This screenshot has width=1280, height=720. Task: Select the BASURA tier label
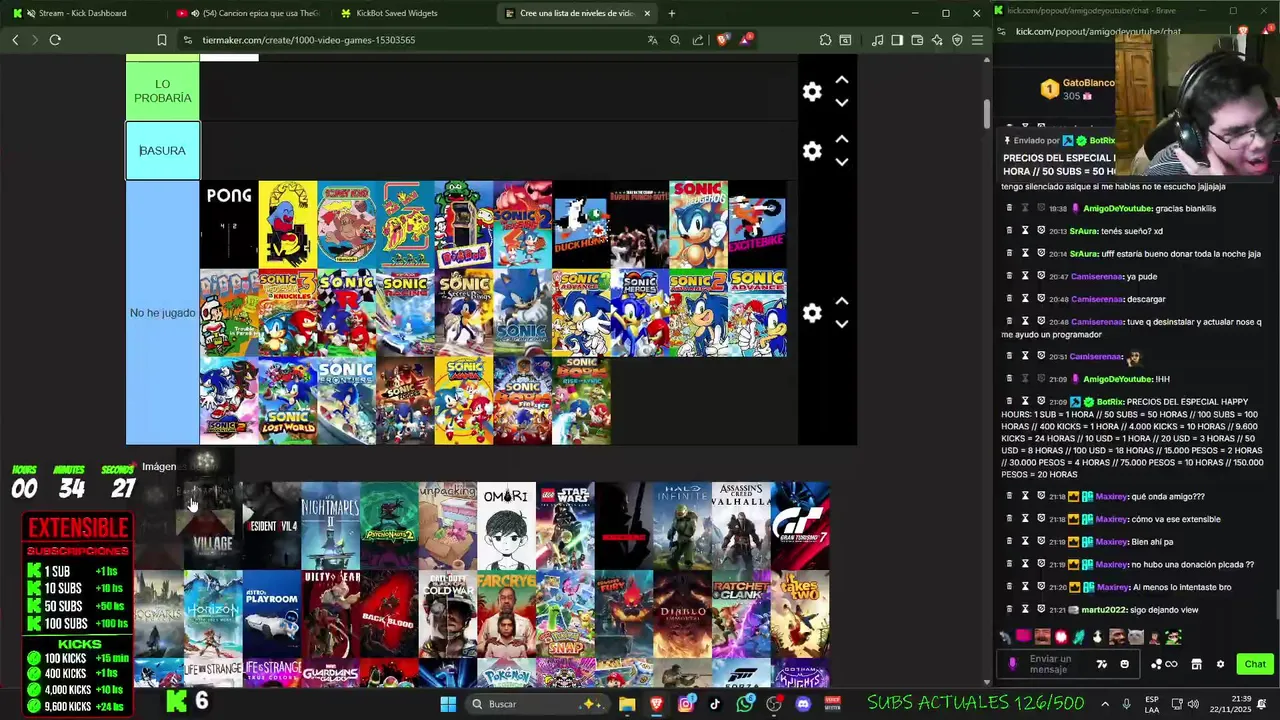[x=162, y=151]
